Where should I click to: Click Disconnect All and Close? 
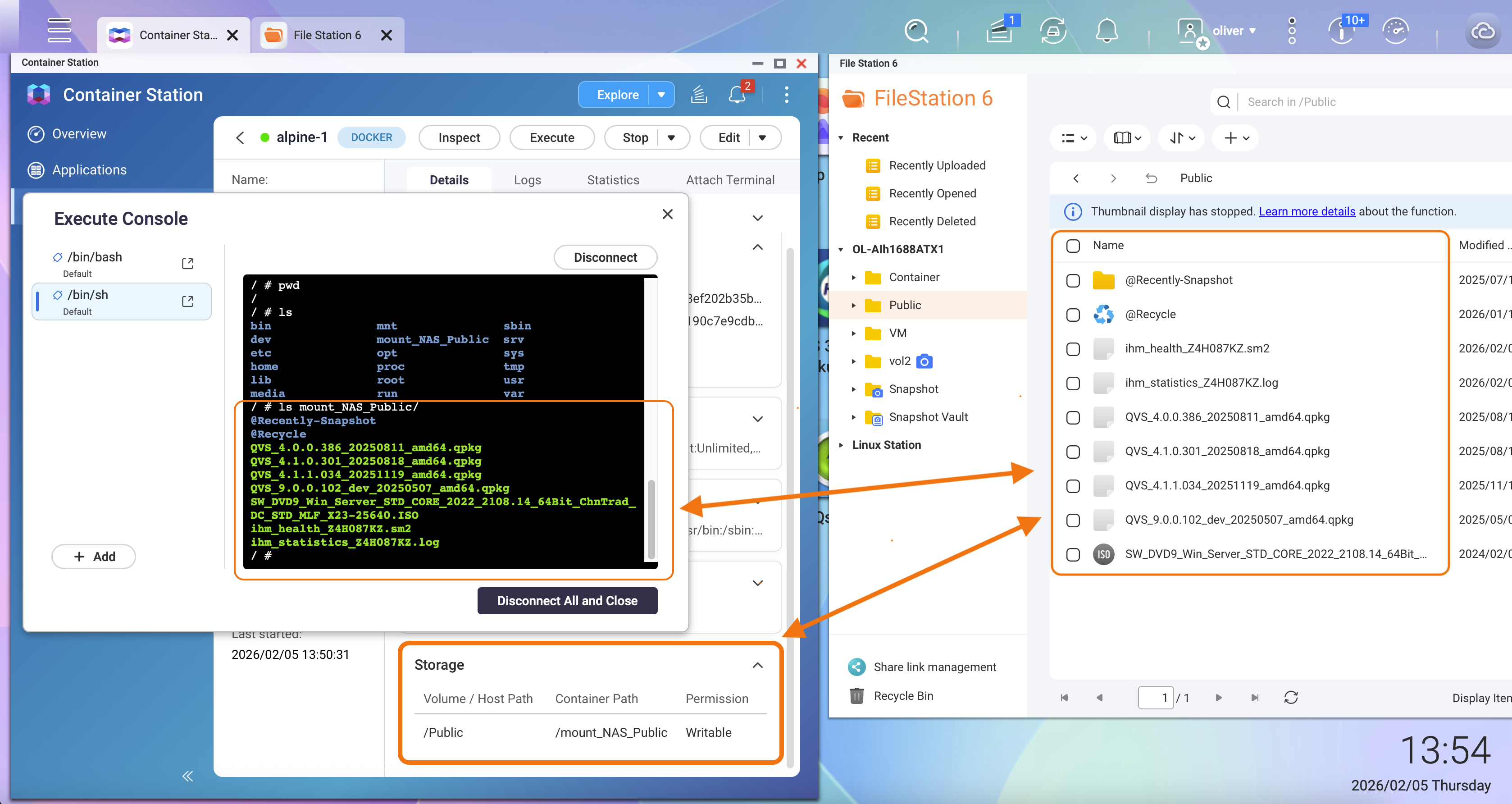tap(567, 601)
